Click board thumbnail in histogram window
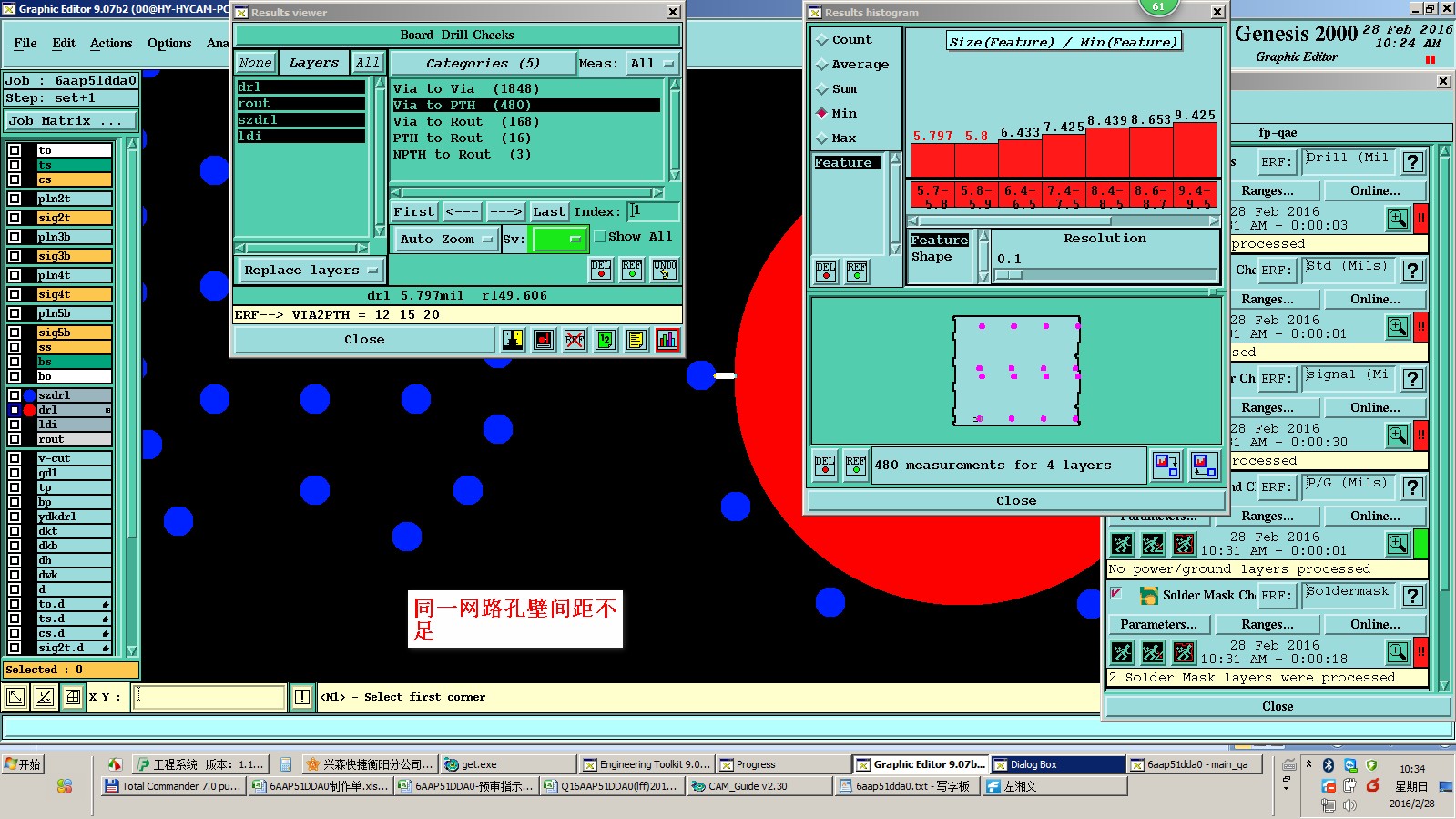Image resolution: width=1456 pixels, height=819 pixels. 1016,371
